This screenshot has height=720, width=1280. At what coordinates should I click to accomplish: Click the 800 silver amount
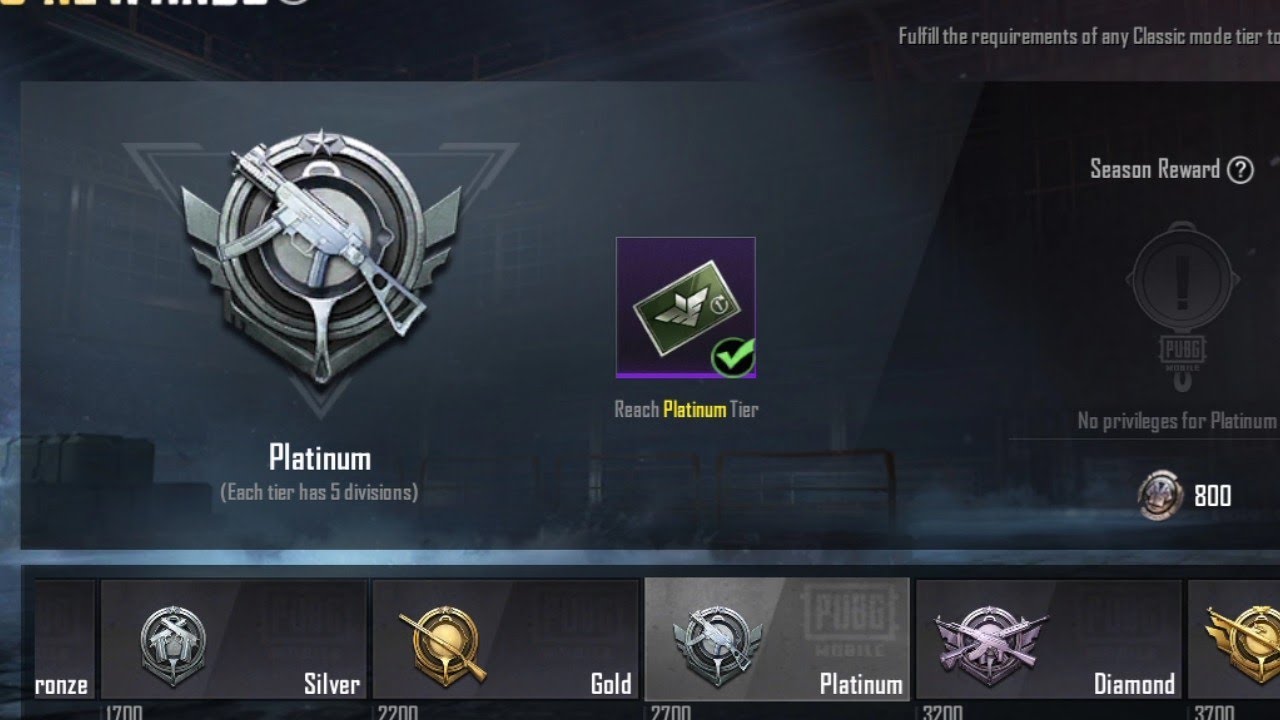click(x=1213, y=496)
